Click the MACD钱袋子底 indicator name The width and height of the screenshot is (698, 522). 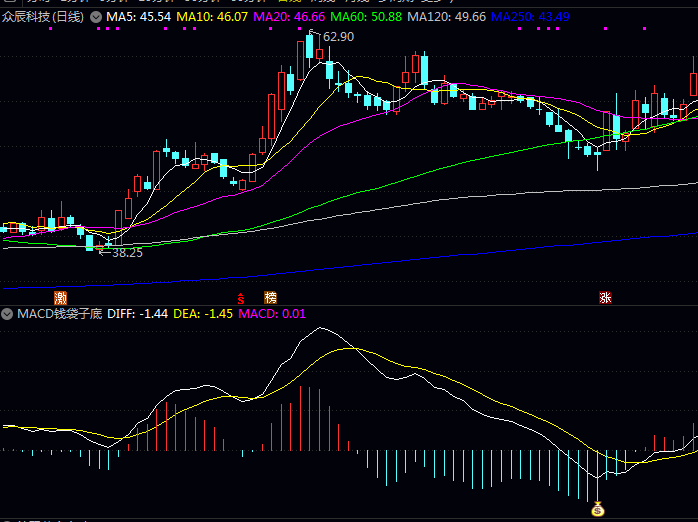click(x=59, y=314)
